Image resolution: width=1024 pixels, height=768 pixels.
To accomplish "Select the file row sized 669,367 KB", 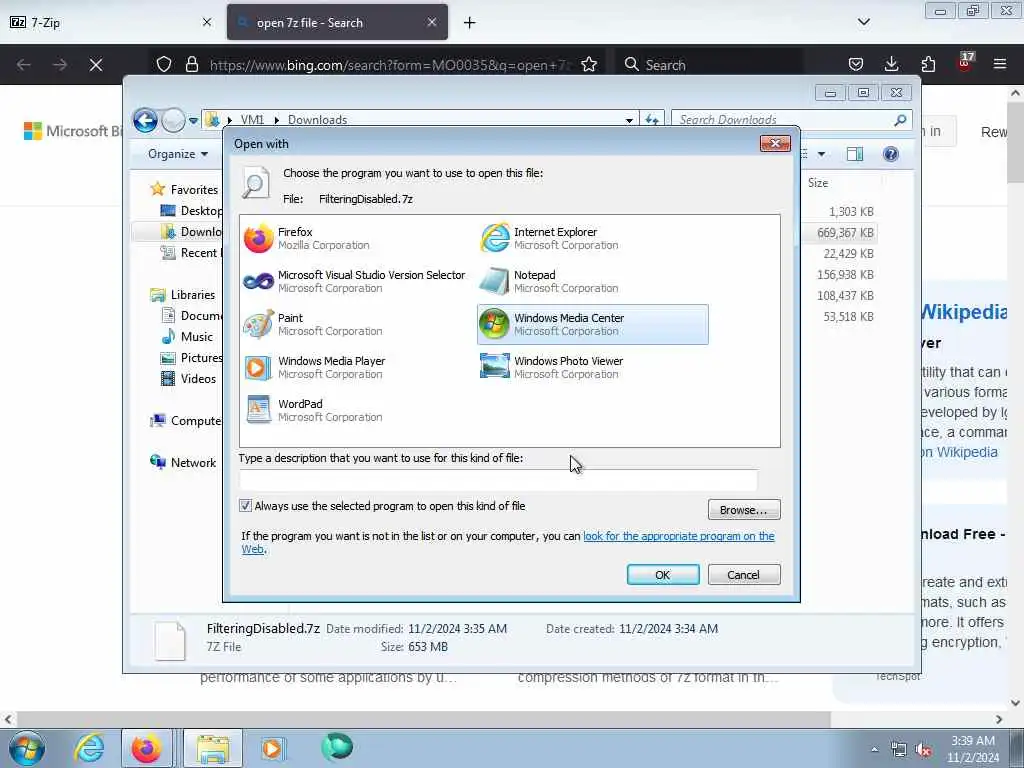I will [x=844, y=232].
